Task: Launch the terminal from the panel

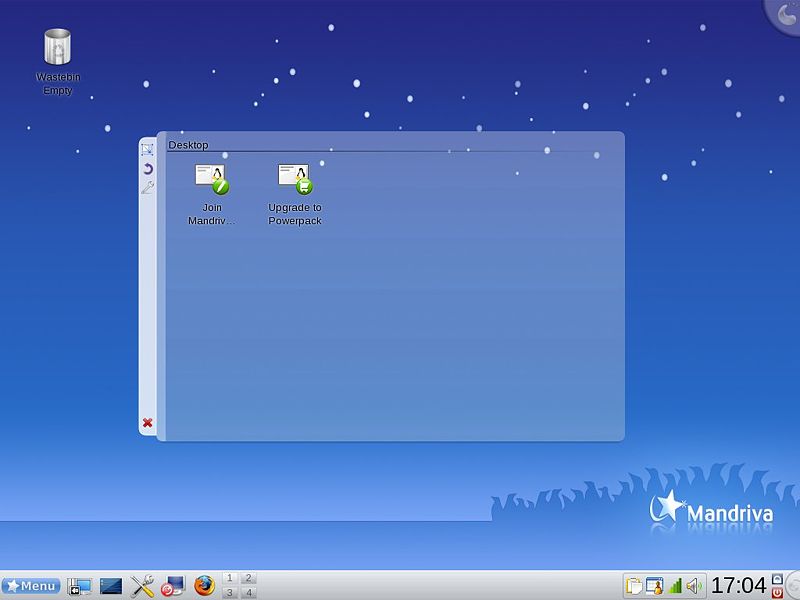Action: point(111,586)
